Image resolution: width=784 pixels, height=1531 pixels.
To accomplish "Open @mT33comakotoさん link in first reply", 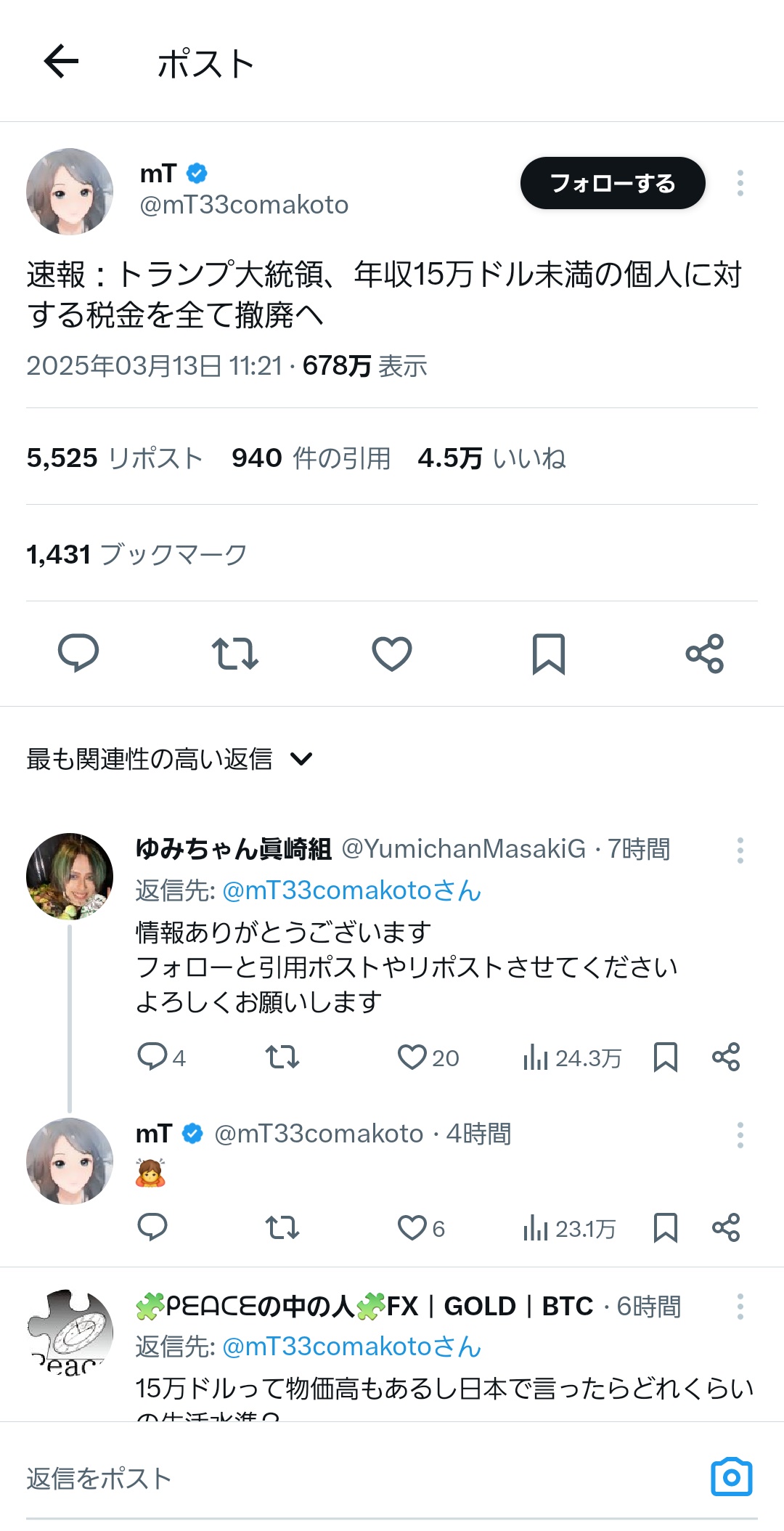I will 351,890.
